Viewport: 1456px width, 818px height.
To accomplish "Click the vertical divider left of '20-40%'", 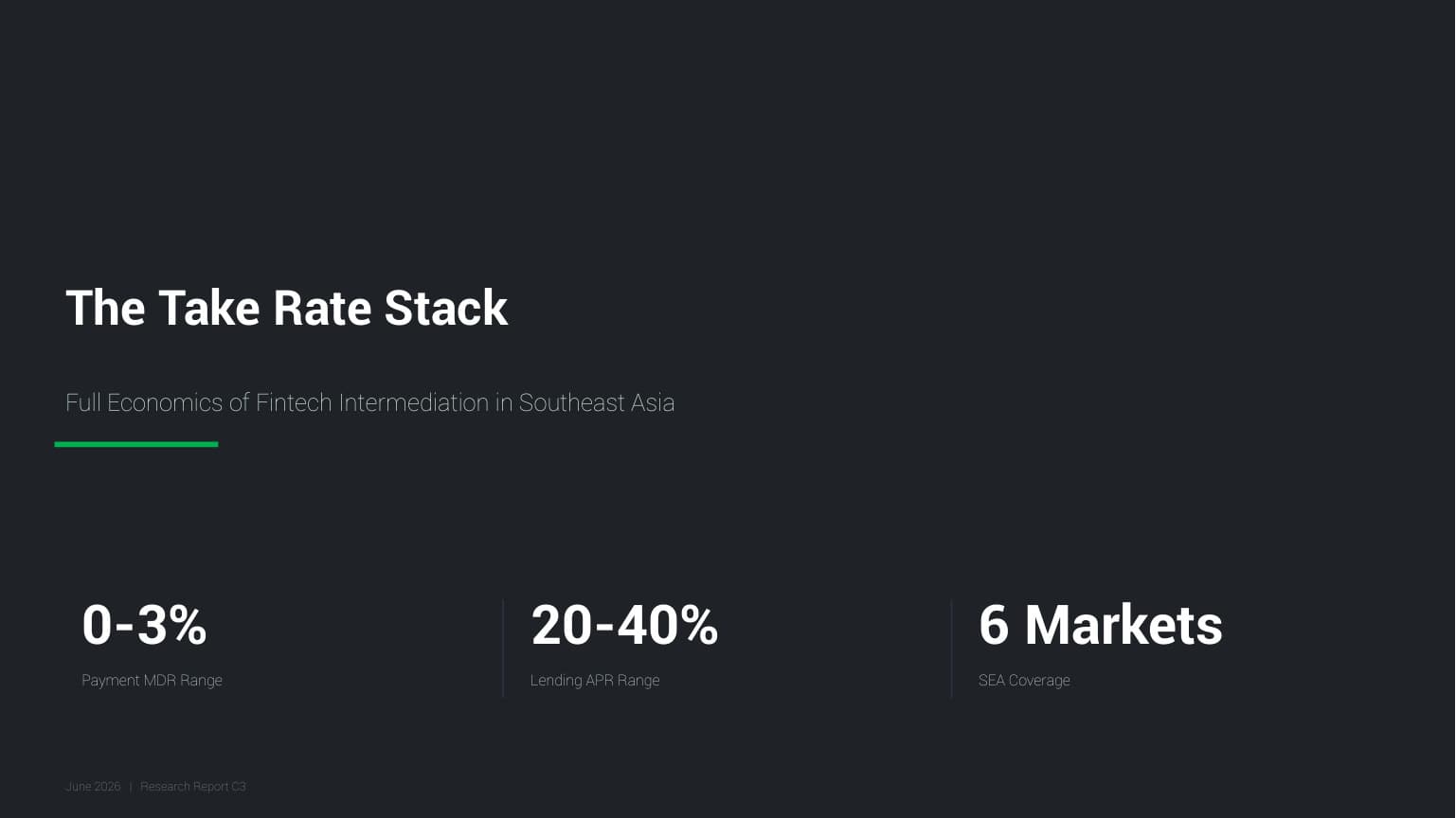I will (503, 649).
